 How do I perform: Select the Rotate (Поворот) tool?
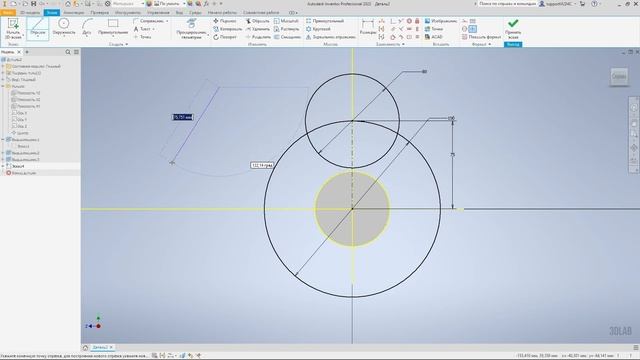225,37
